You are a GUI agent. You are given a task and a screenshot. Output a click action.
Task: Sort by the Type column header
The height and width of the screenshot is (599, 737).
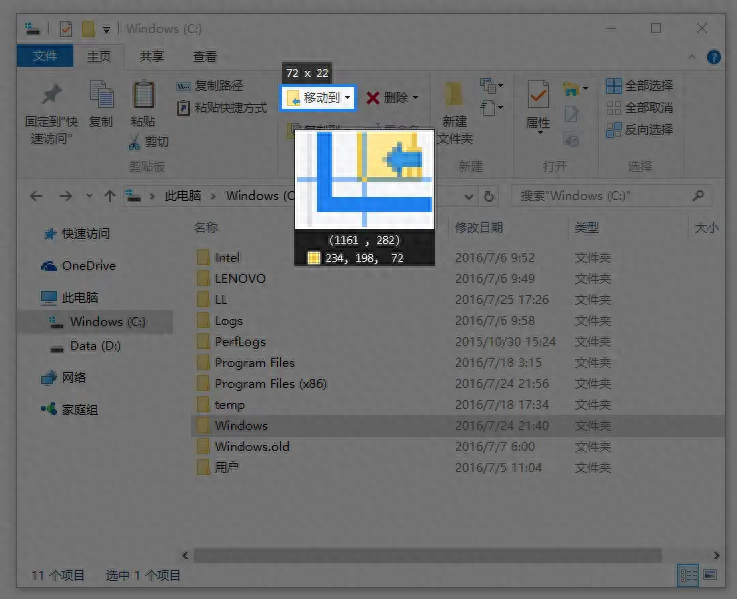[586, 228]
